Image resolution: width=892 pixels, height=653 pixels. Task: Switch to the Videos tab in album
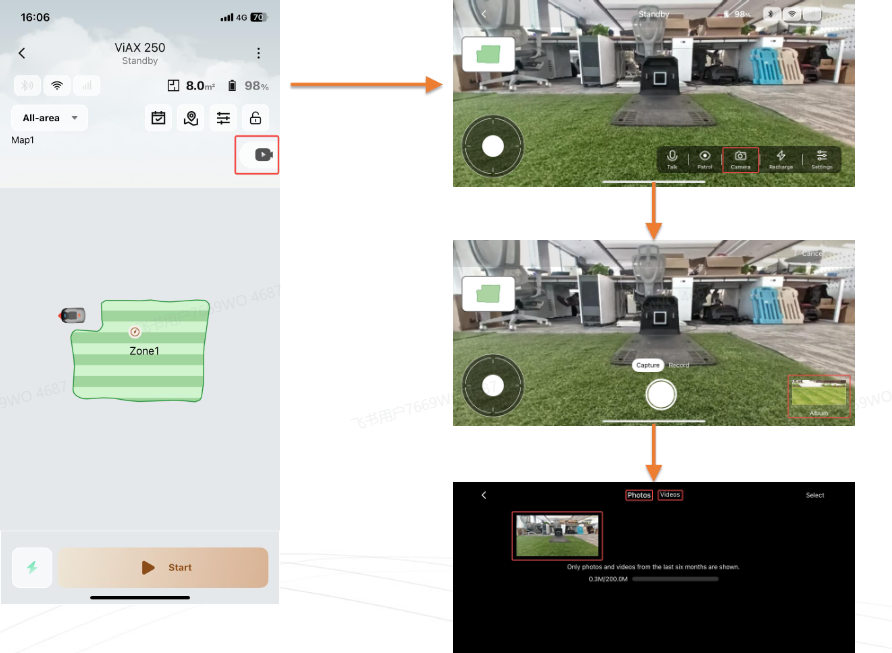[x=670, y=495]
